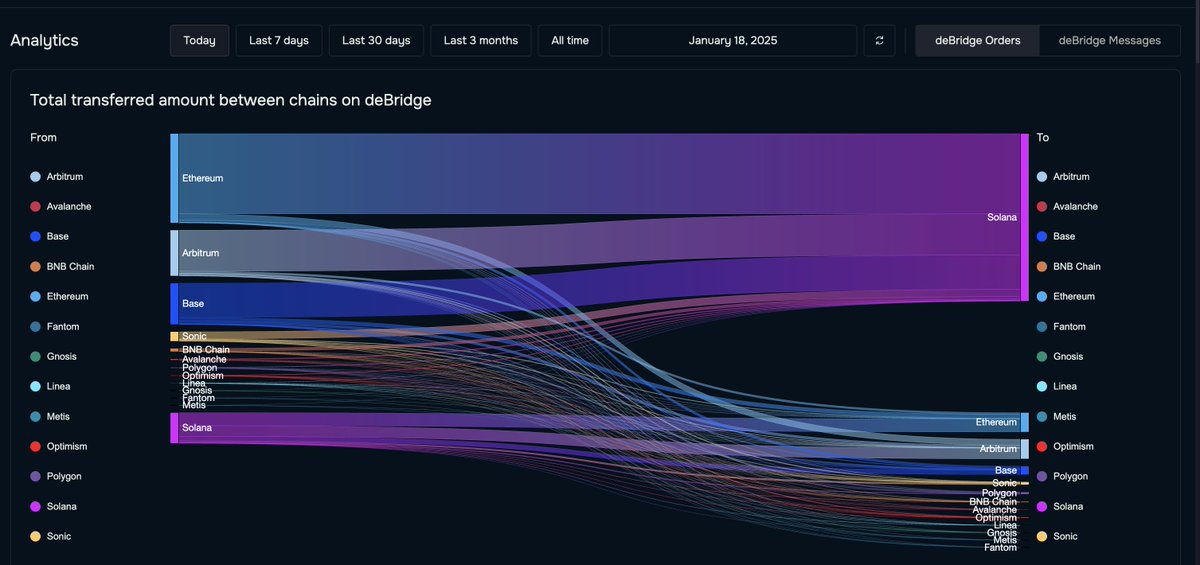Click Optimism in From legend
This screenshot has width=1200, height=565.
(59, 447)
